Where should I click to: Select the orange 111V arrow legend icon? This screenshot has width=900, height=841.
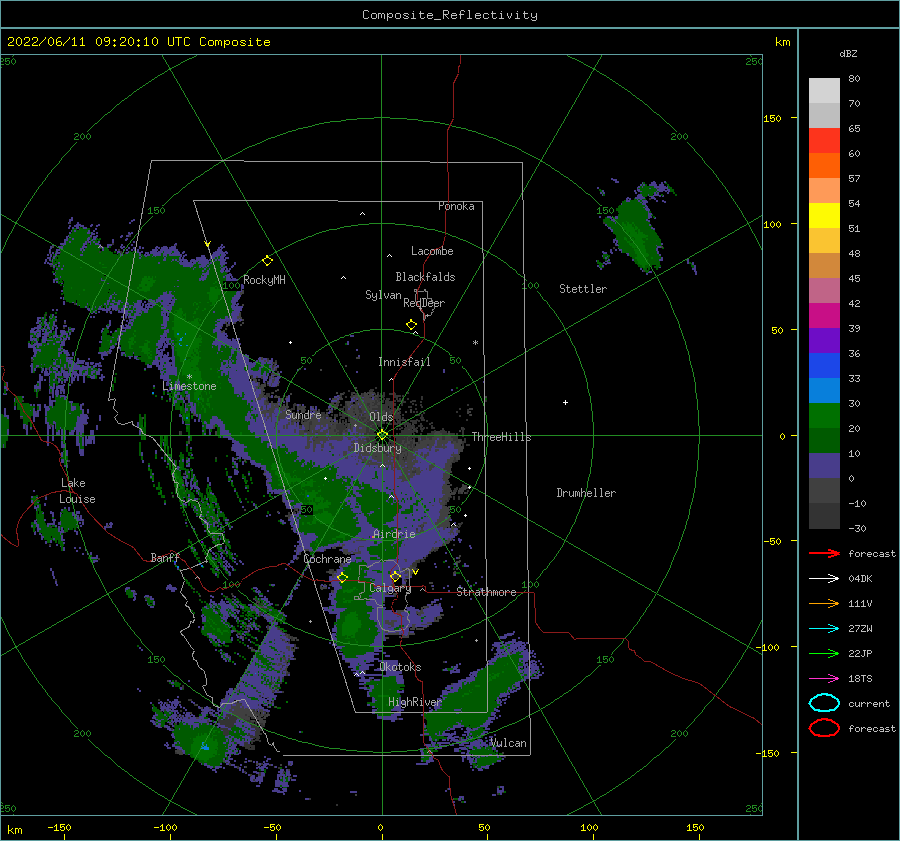tap(824, 603)
